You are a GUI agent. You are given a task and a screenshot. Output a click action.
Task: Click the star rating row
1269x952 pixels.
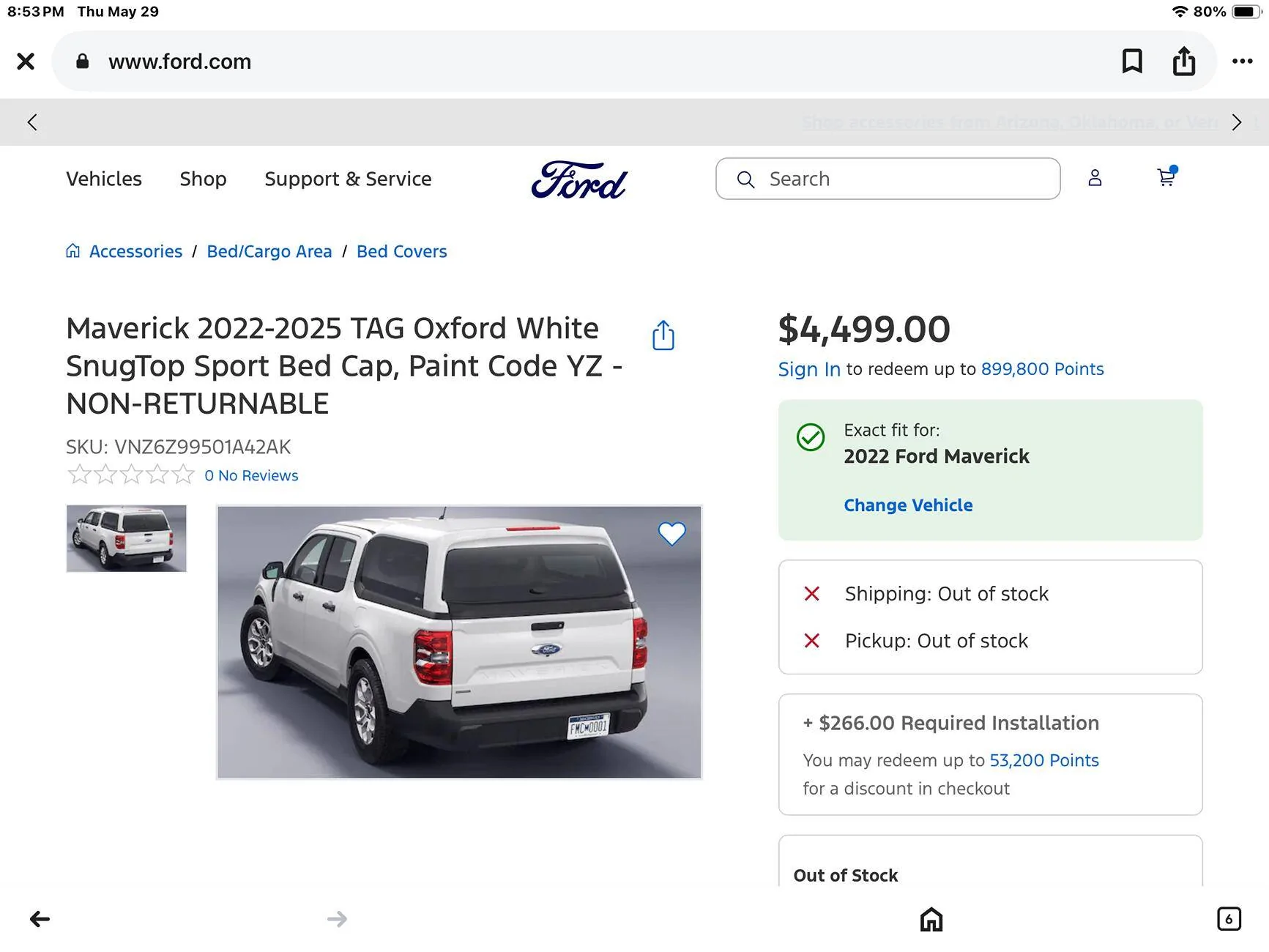[x=131, y=475]
